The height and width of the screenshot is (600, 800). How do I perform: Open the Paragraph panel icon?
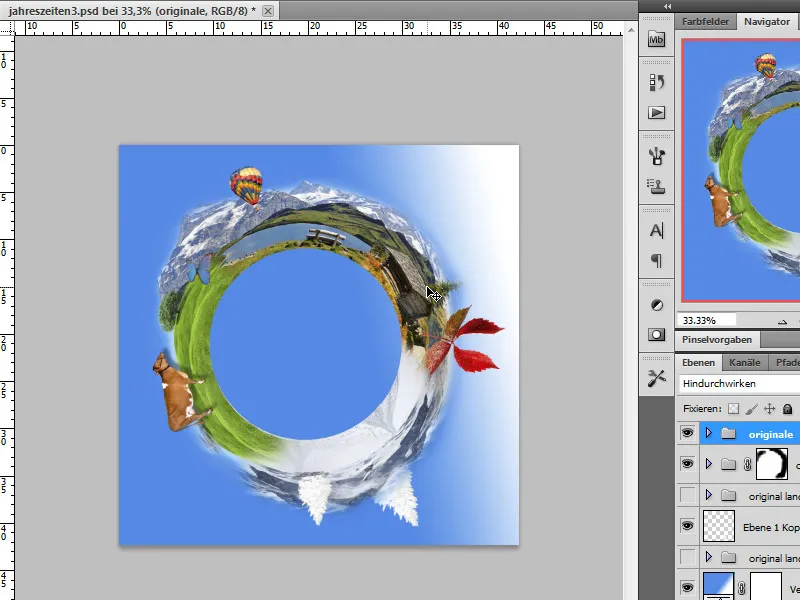[x=657, y=261]
